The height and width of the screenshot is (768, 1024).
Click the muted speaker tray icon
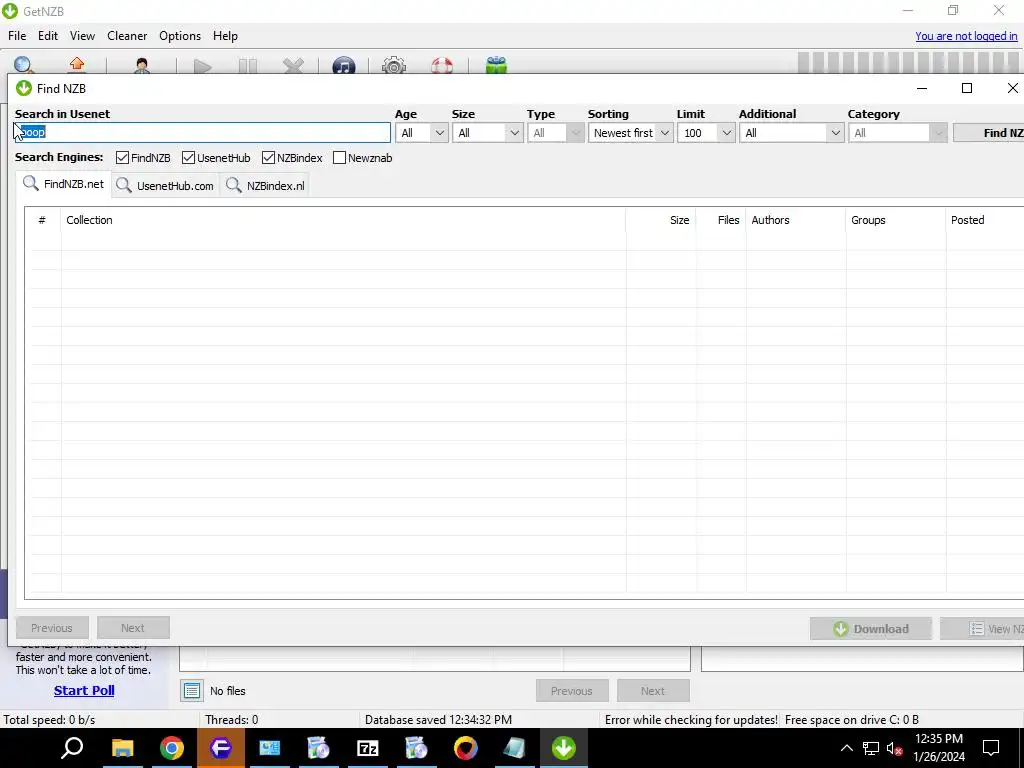click(x=894, y=748)
